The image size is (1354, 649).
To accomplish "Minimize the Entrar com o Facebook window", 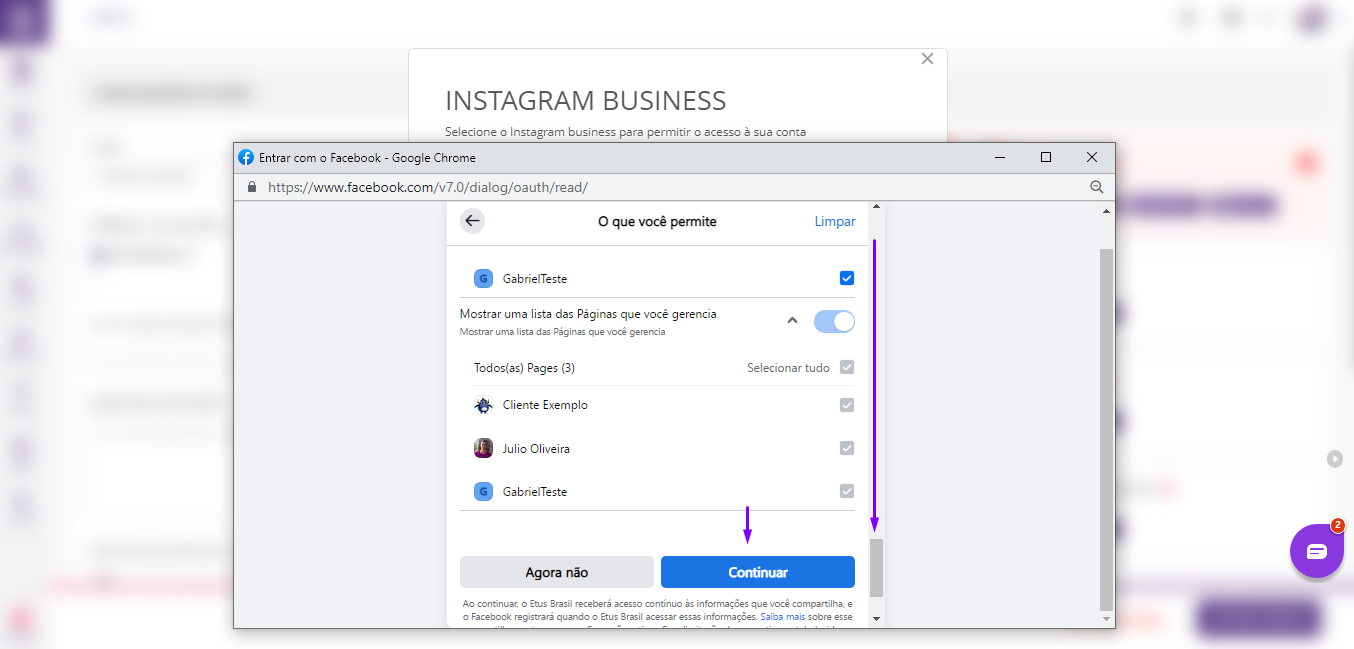I will coord(1000,157).
